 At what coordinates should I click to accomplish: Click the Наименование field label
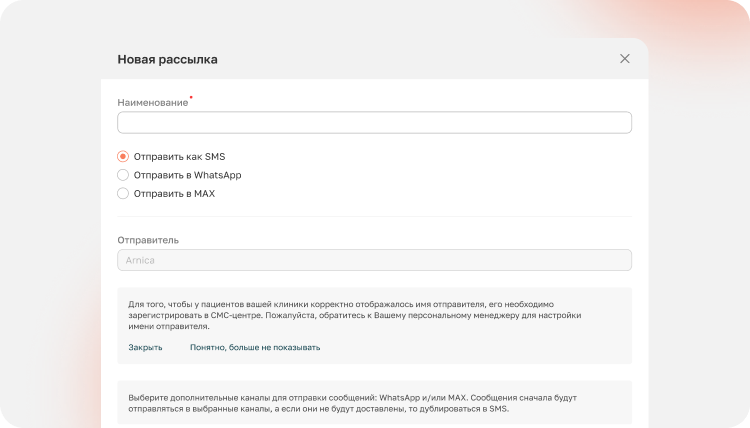[153, 103]
